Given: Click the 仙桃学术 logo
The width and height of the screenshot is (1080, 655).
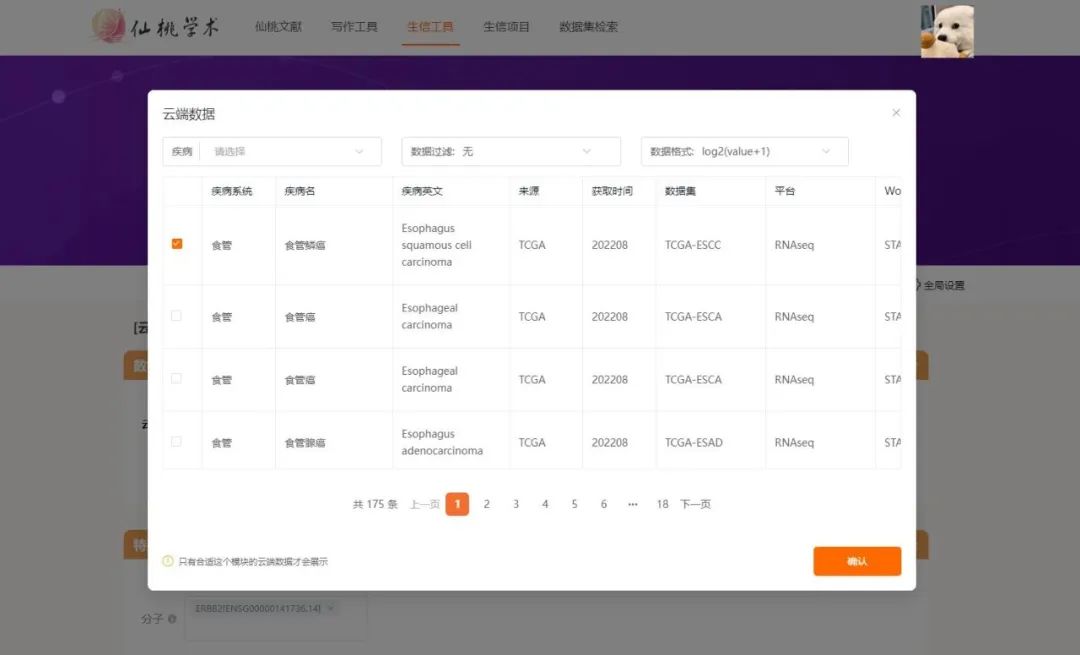Looking at the screenshot, I should 155,26.
